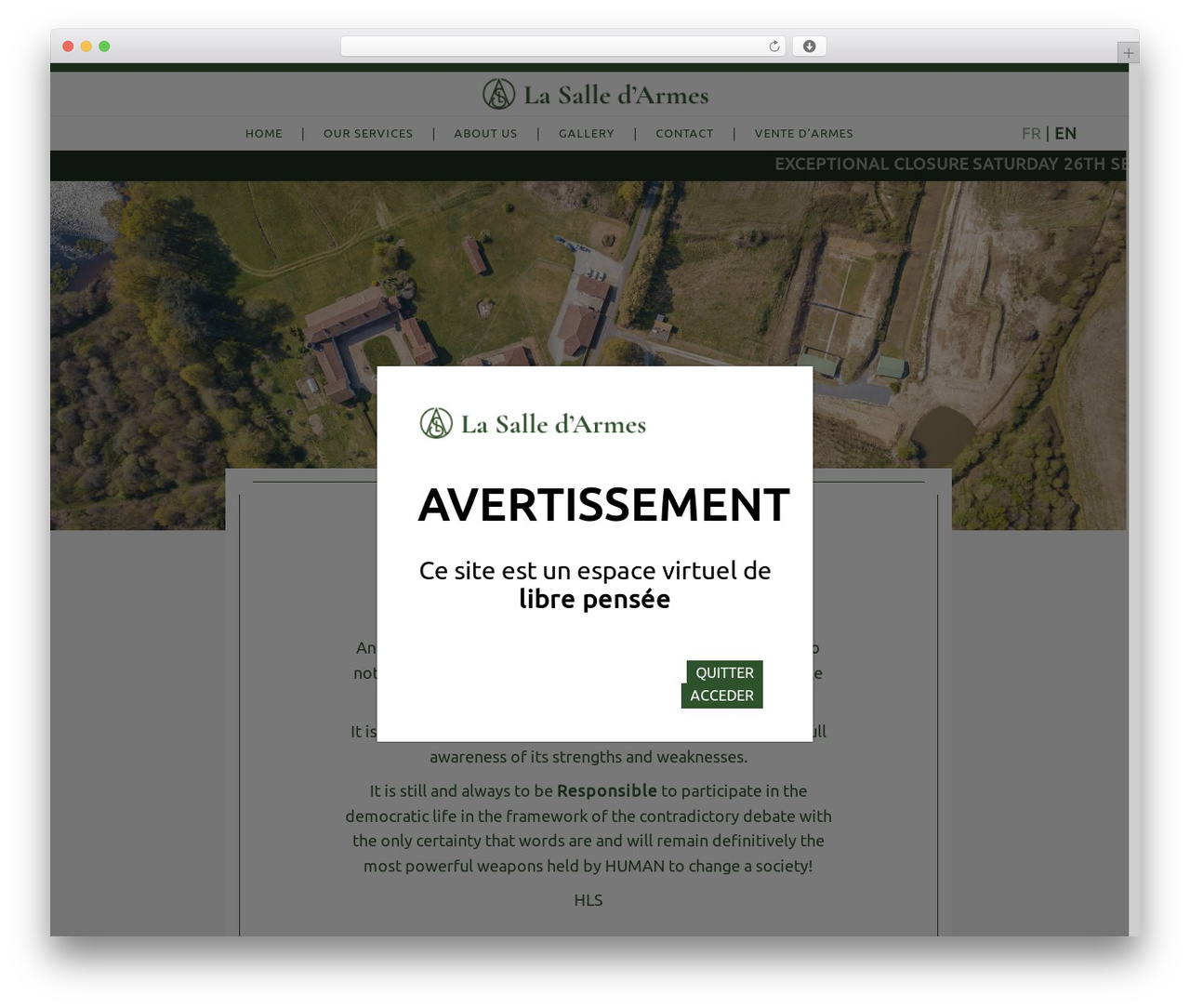This screenshot has height=1008, width=1190.
Task: Click the AVERTISSEMENT heading in the popup
Action: point(603,505)
